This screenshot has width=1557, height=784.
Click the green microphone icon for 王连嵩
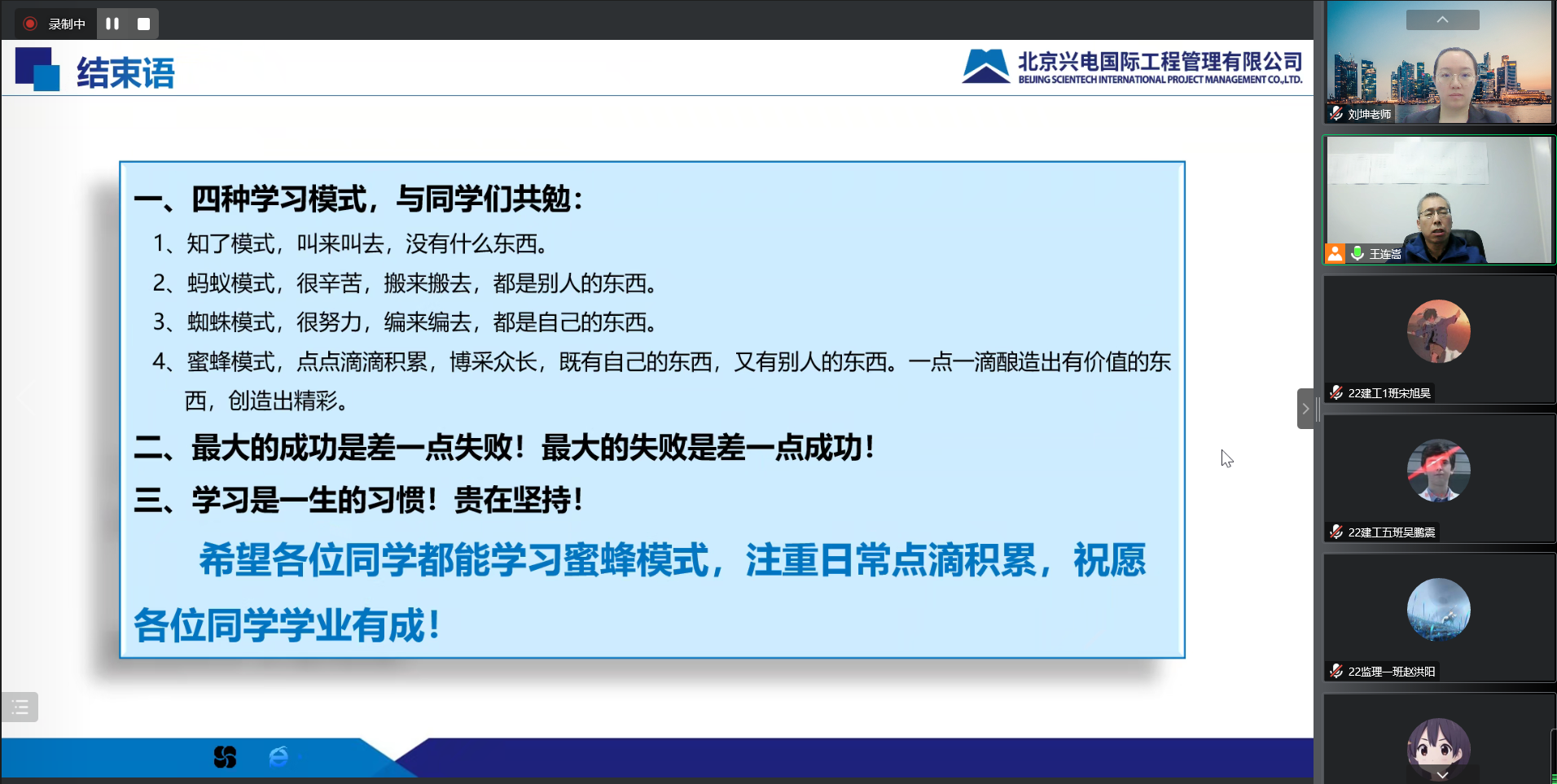point(1357,253)
